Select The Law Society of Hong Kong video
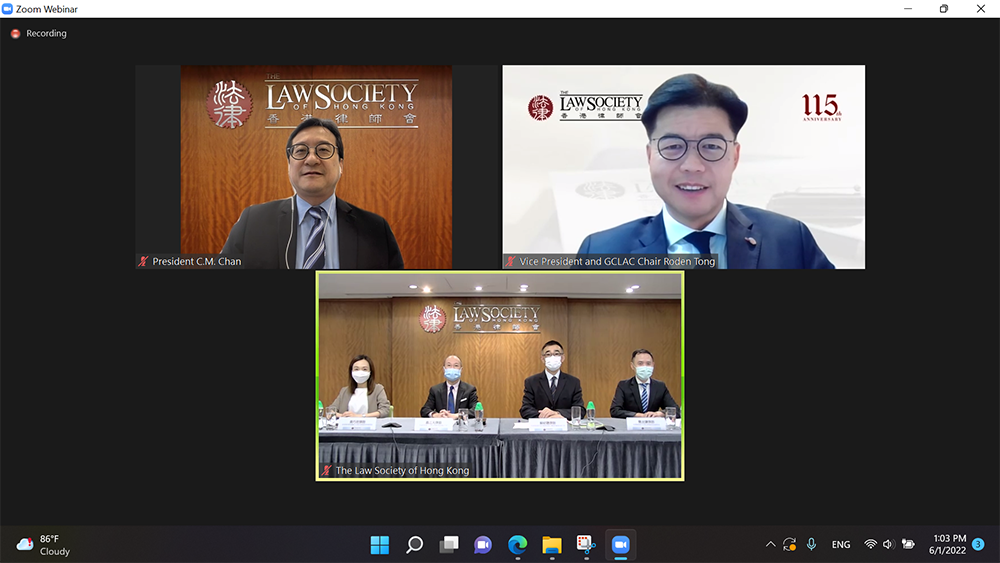 tap(500, 375)
